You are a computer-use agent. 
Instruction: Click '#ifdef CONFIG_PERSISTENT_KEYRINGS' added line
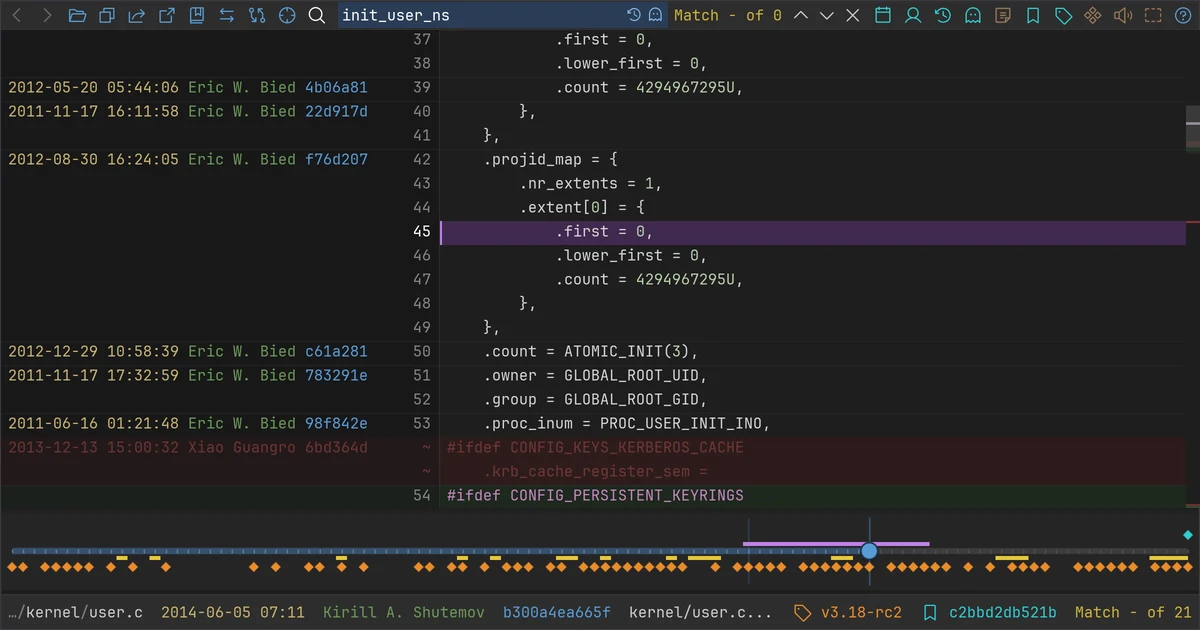(x=595, y=495)
